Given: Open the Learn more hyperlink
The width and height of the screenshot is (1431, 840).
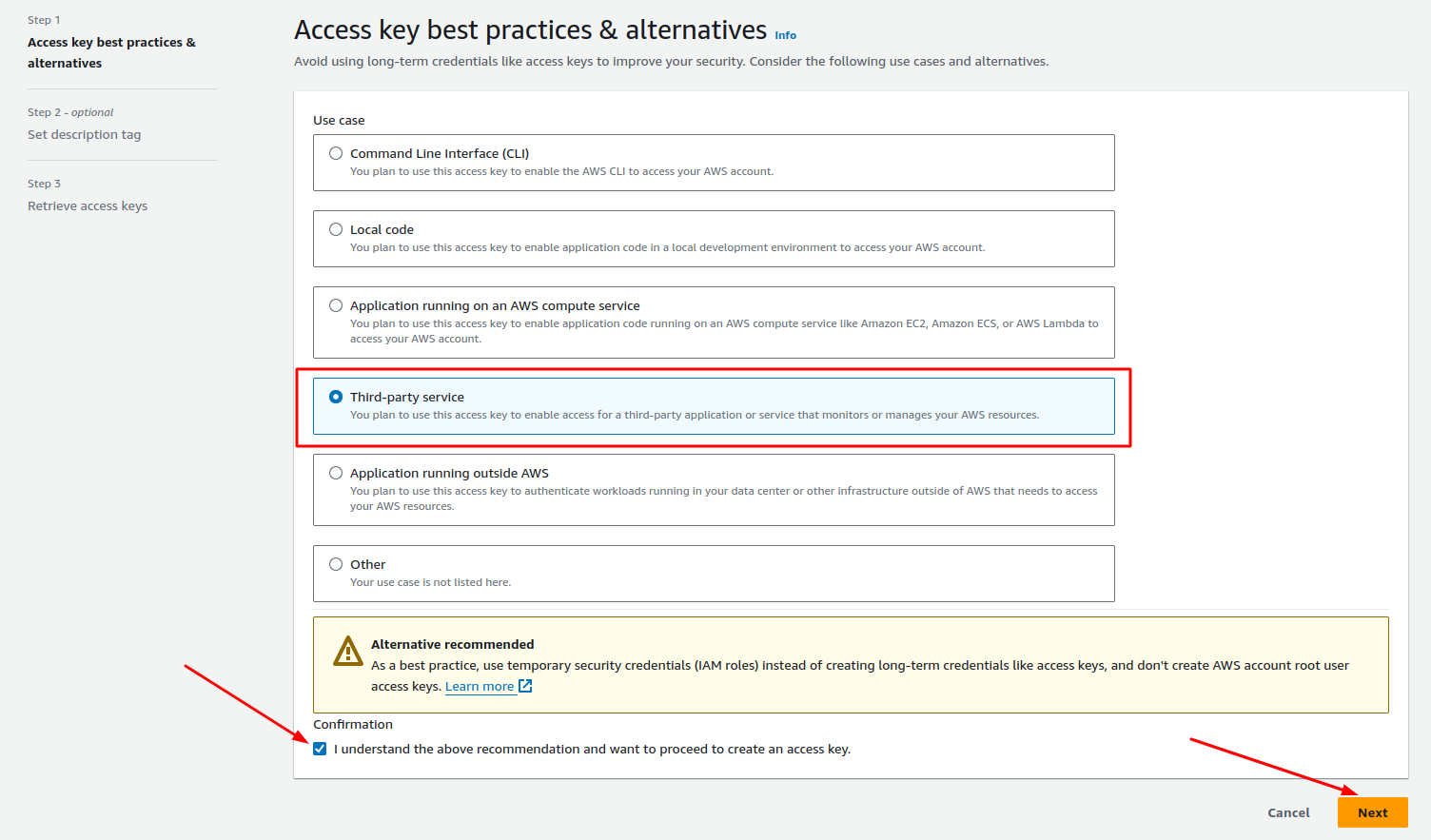Looking at the screenshot, I should pos(479,686).
